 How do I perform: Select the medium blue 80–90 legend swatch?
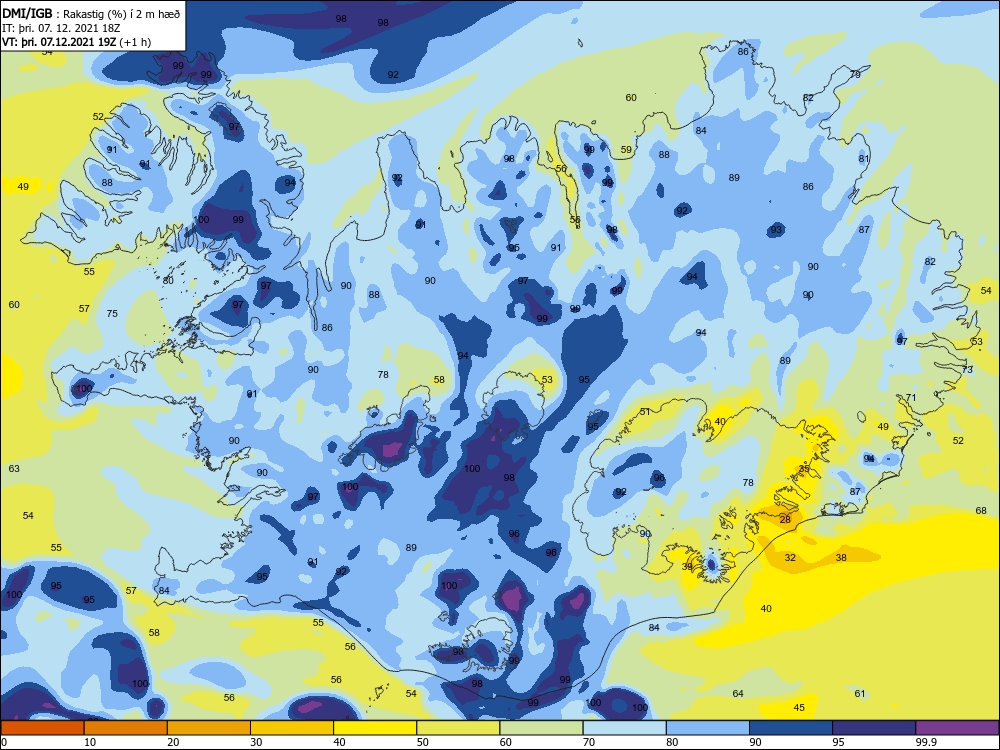point(708,728)
